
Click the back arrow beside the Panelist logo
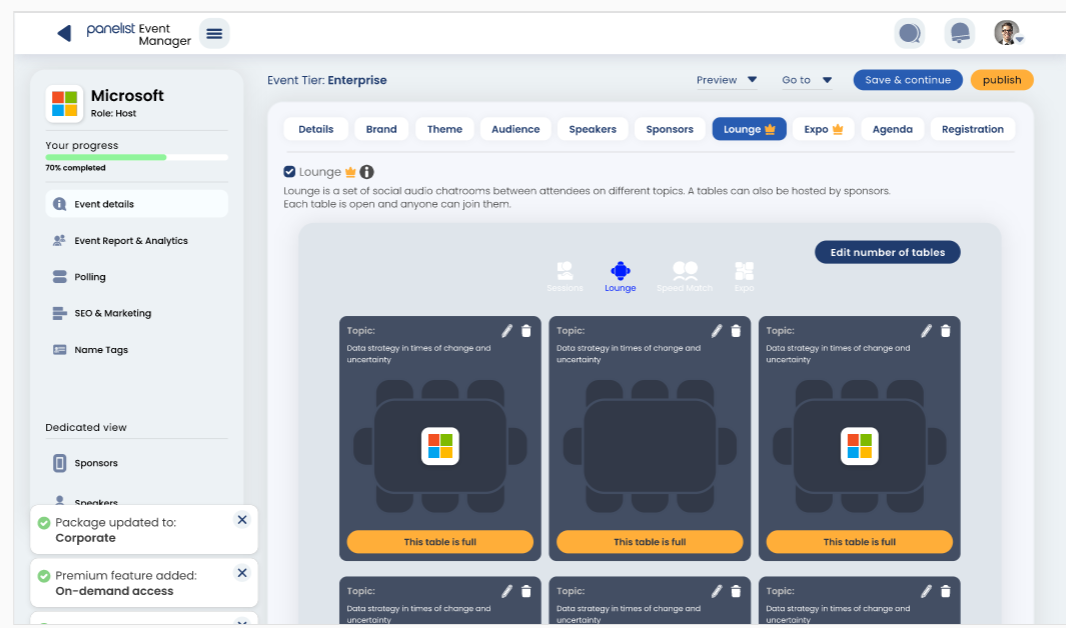click(65, 33)
